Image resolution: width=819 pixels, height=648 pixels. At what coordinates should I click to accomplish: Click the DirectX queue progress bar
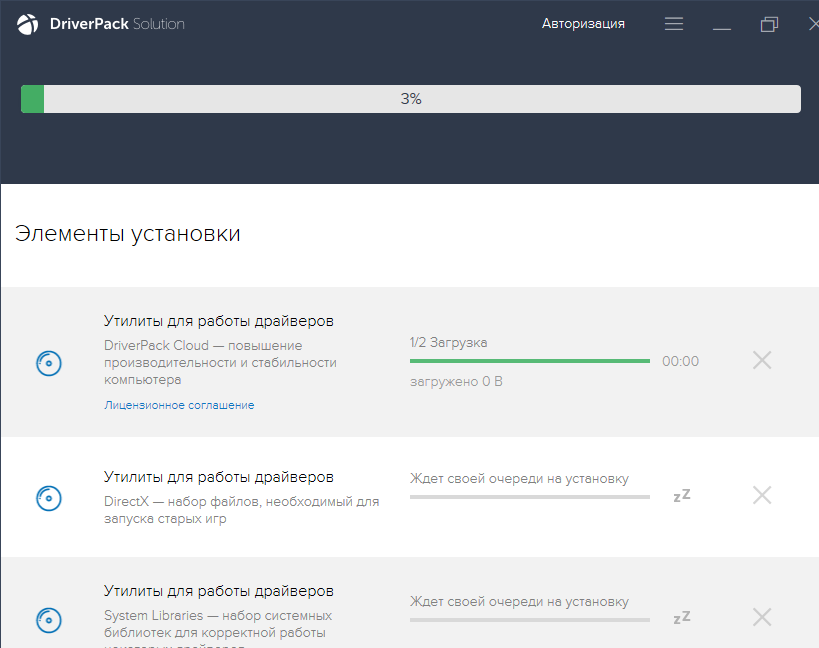coord(529,496)
